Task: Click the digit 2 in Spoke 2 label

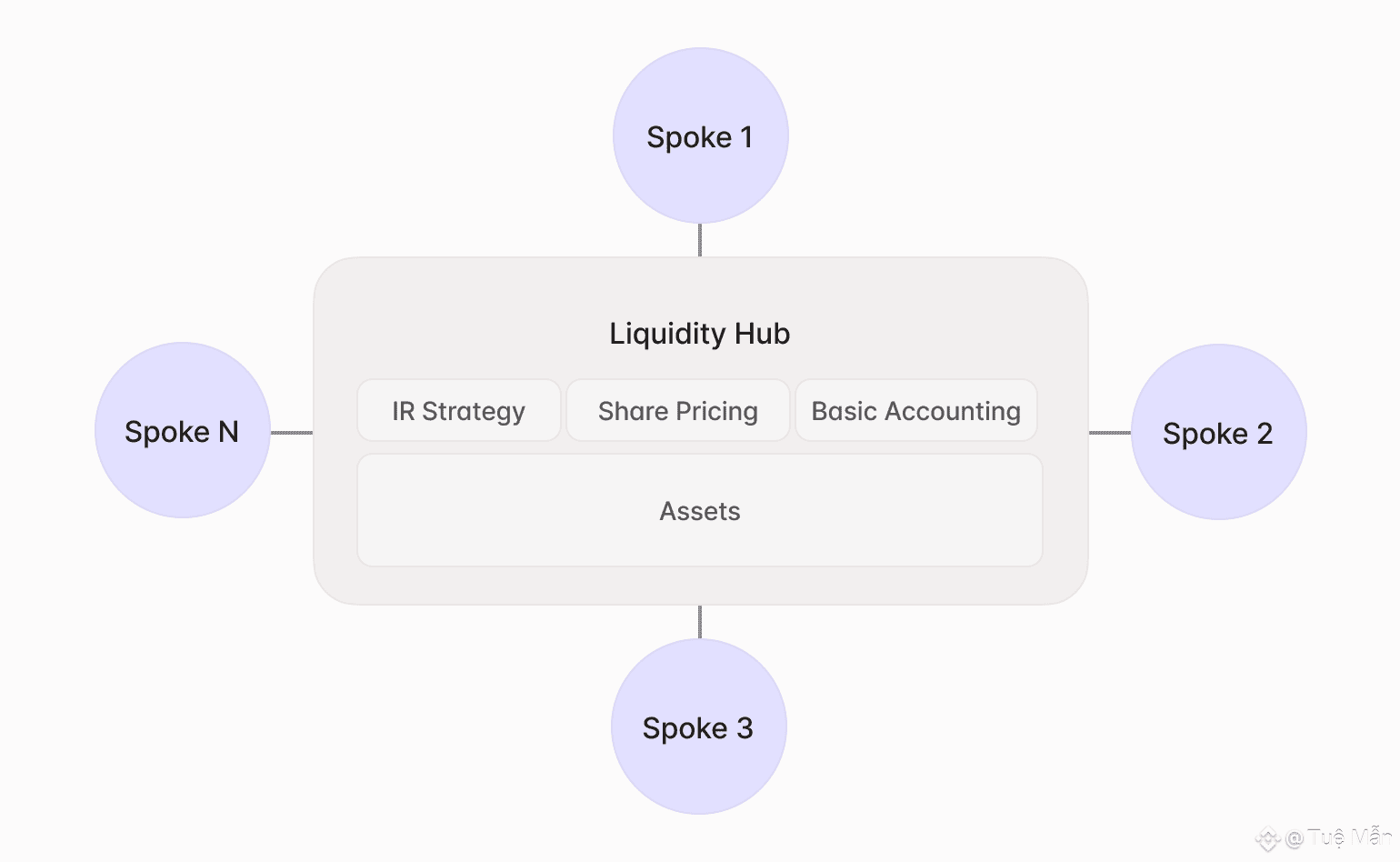Action: click(1265, 434)
